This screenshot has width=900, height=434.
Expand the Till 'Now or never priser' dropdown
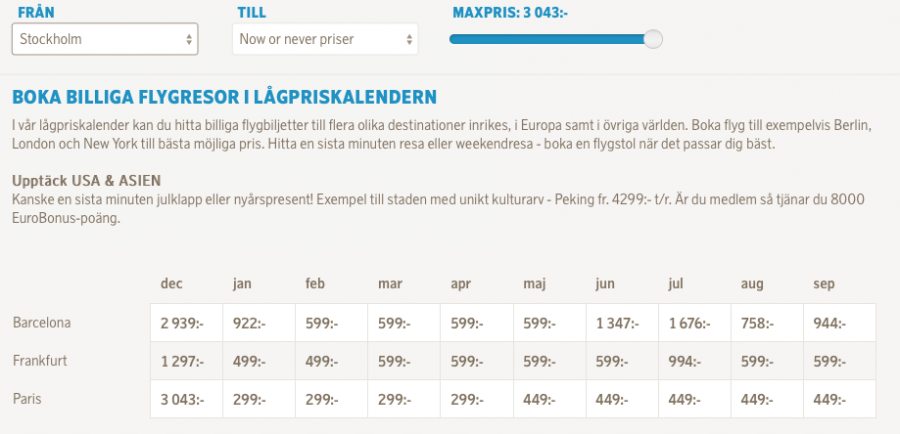(x=325, y=39)
